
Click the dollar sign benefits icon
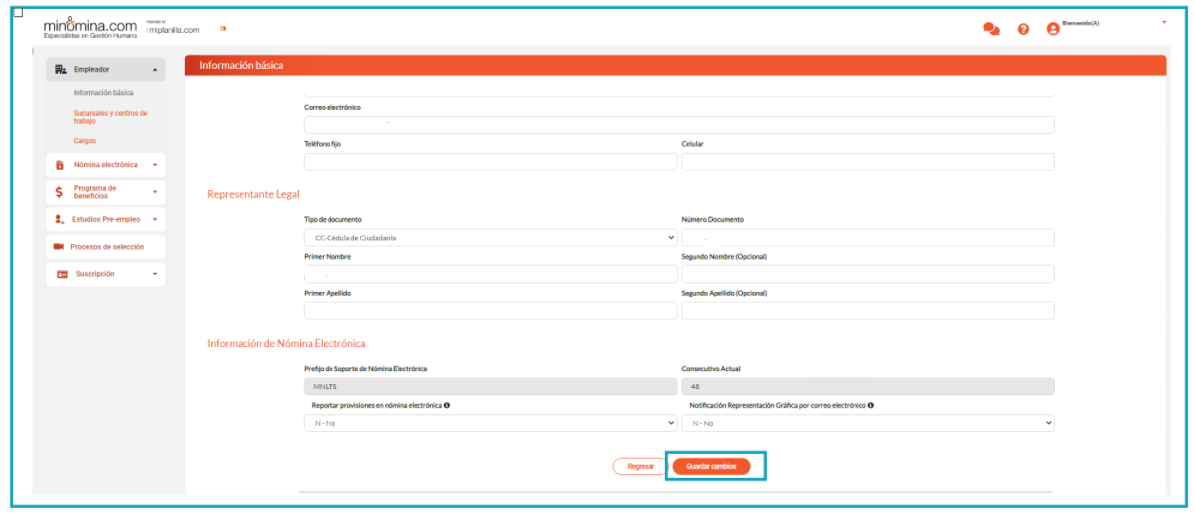pyautogui.click(x=60, y=192)
